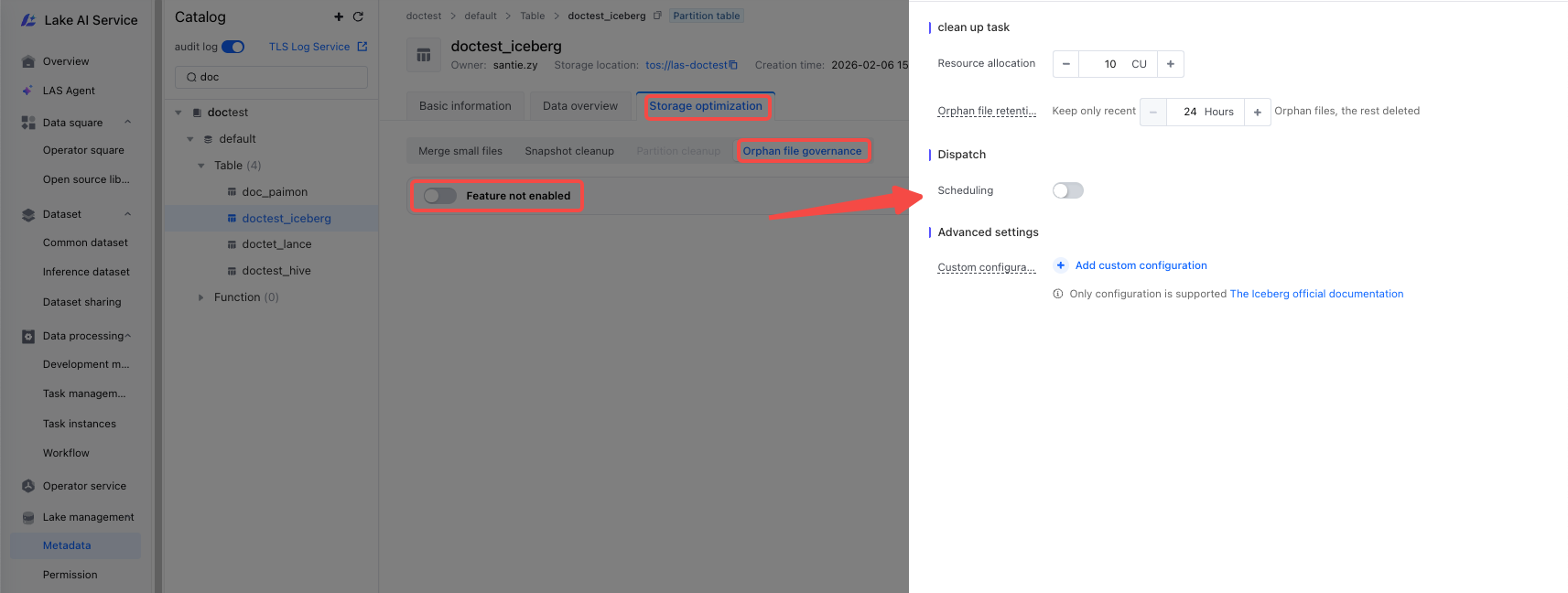Go to Workflow in the sidebar

point(66,453)
